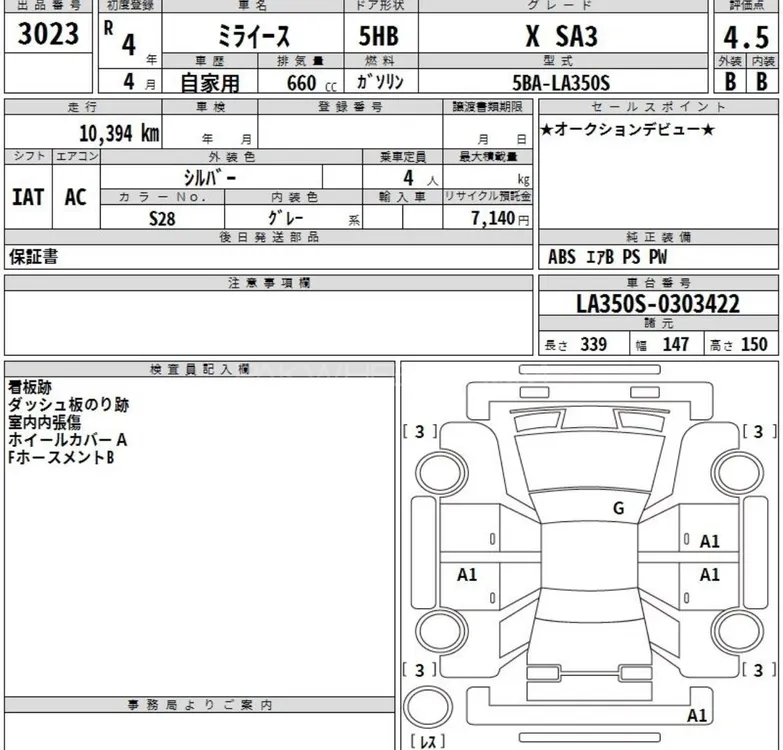Click the 注意事項欄 header
Screen dimensions: 783x750
[269, 283]
